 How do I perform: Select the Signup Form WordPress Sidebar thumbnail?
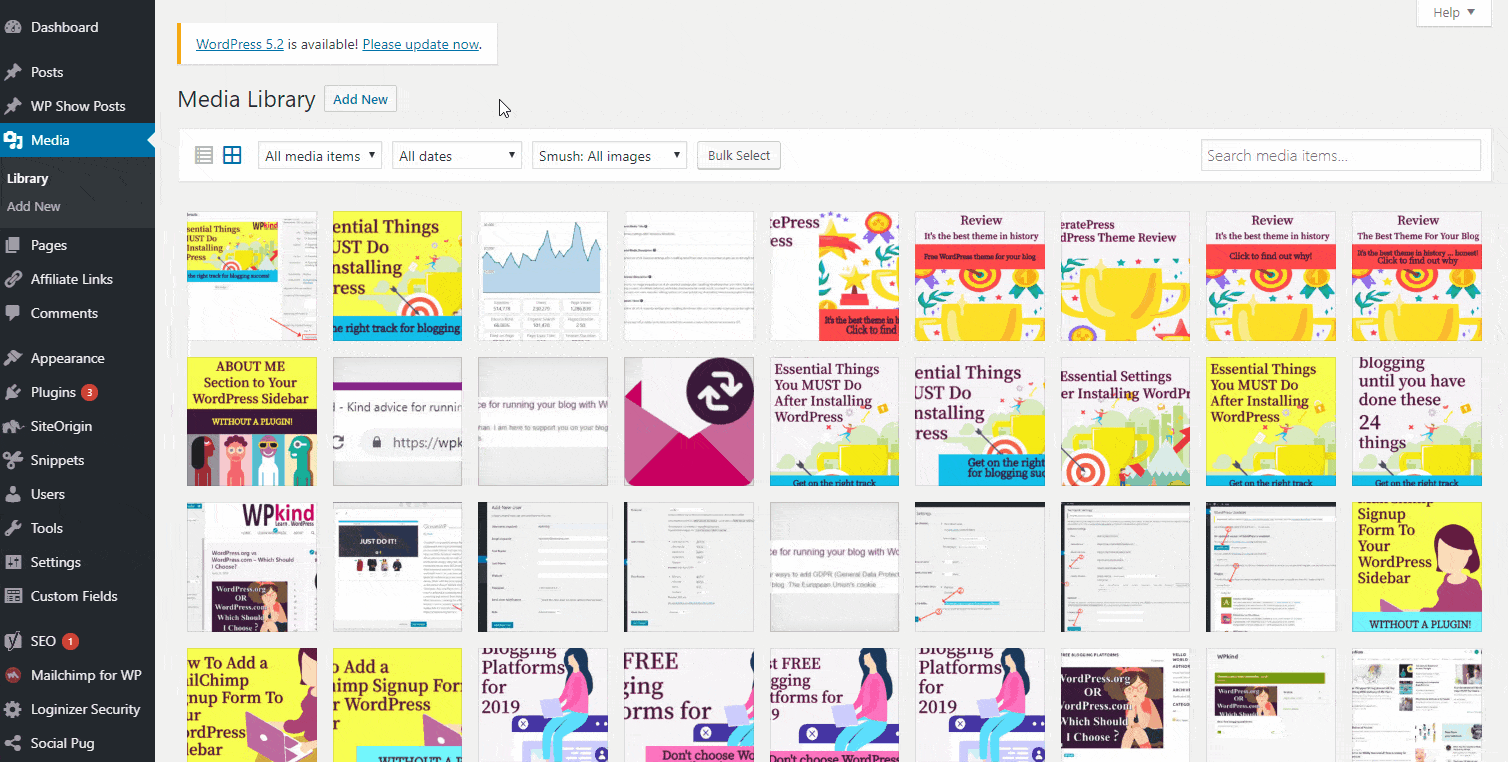[x=1417, y=567]
